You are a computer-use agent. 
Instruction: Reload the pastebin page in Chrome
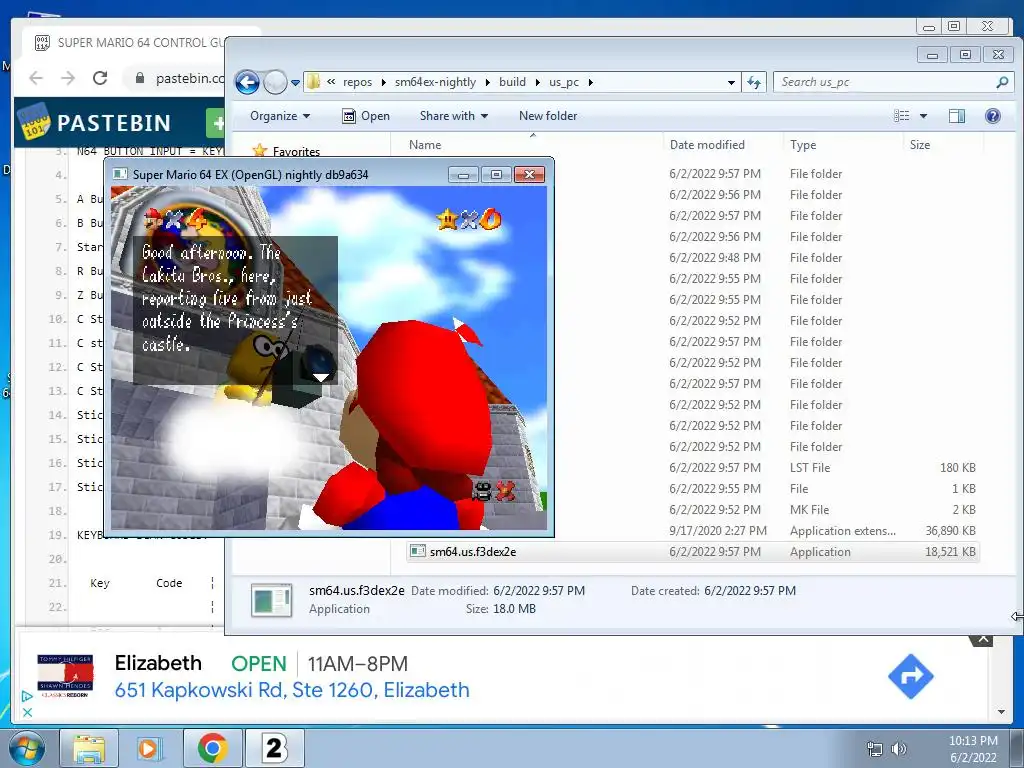[100, 78]
